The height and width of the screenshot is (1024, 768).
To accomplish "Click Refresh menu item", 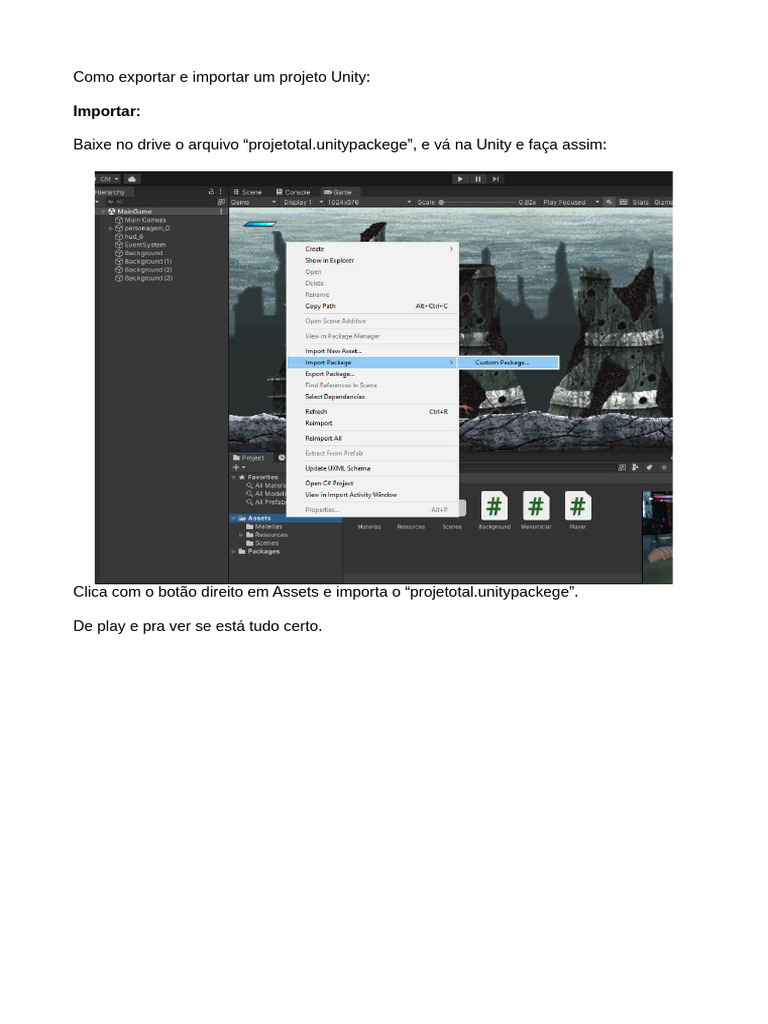I will (373, 412).
